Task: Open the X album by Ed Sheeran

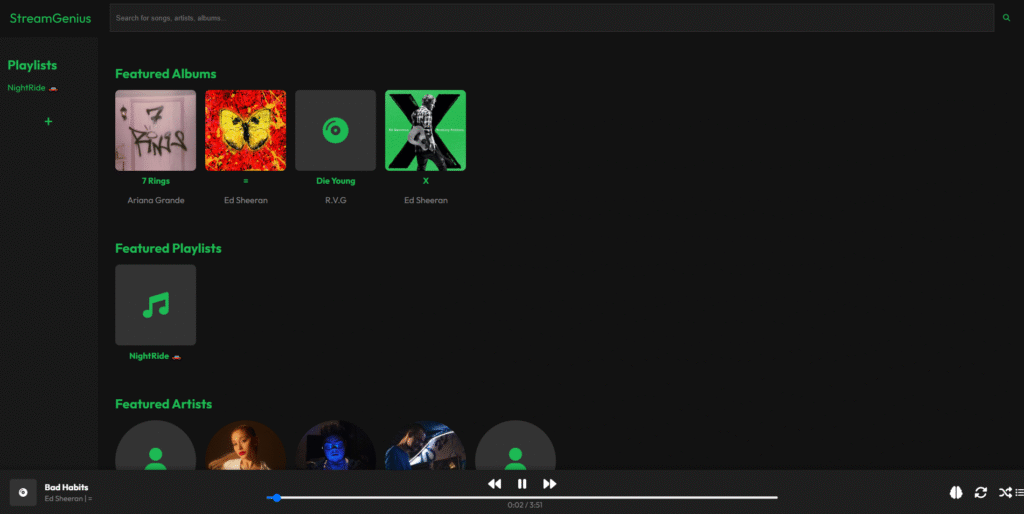Action: tap(425, 130)
